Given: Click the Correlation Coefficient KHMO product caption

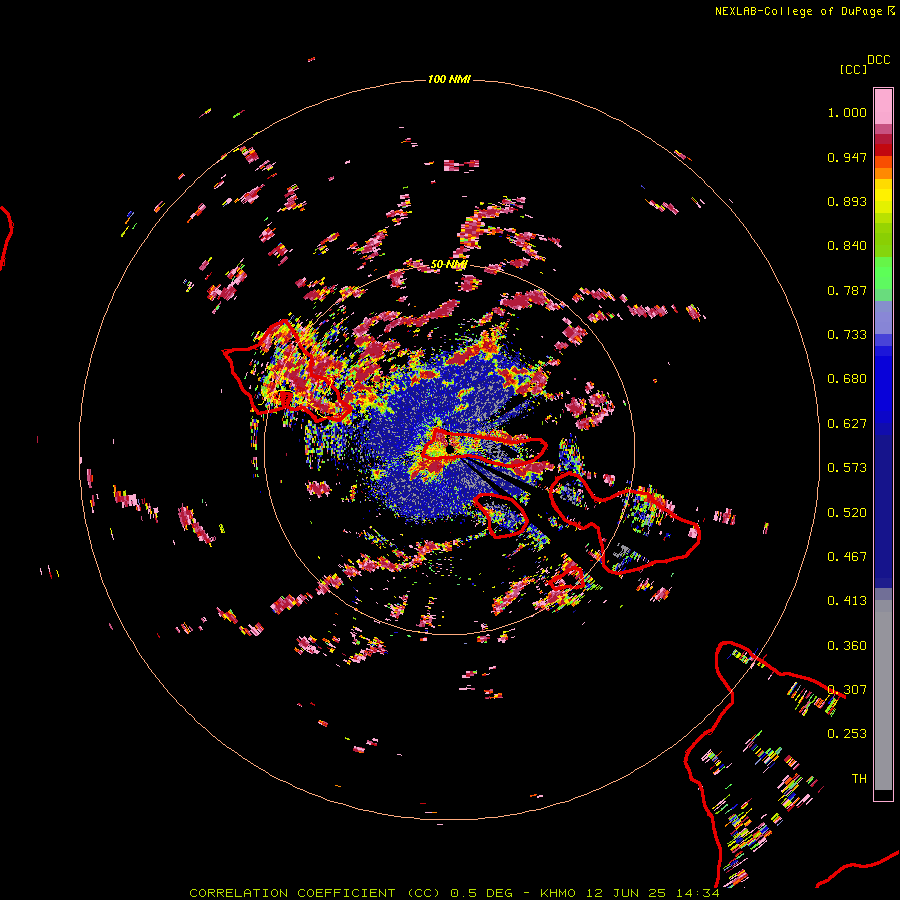Looking at the screenshot, I should [454, 893].
